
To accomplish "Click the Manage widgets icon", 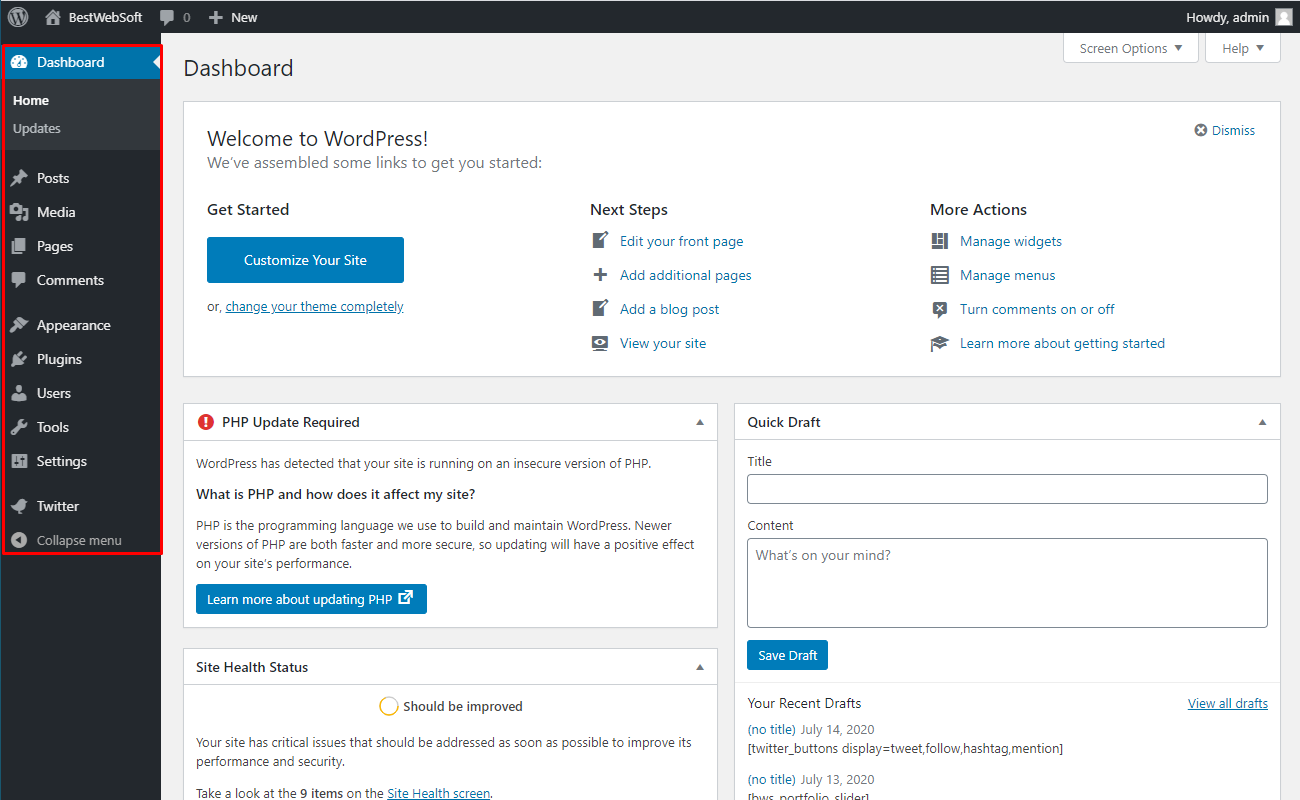I will (x=939, y=241).
